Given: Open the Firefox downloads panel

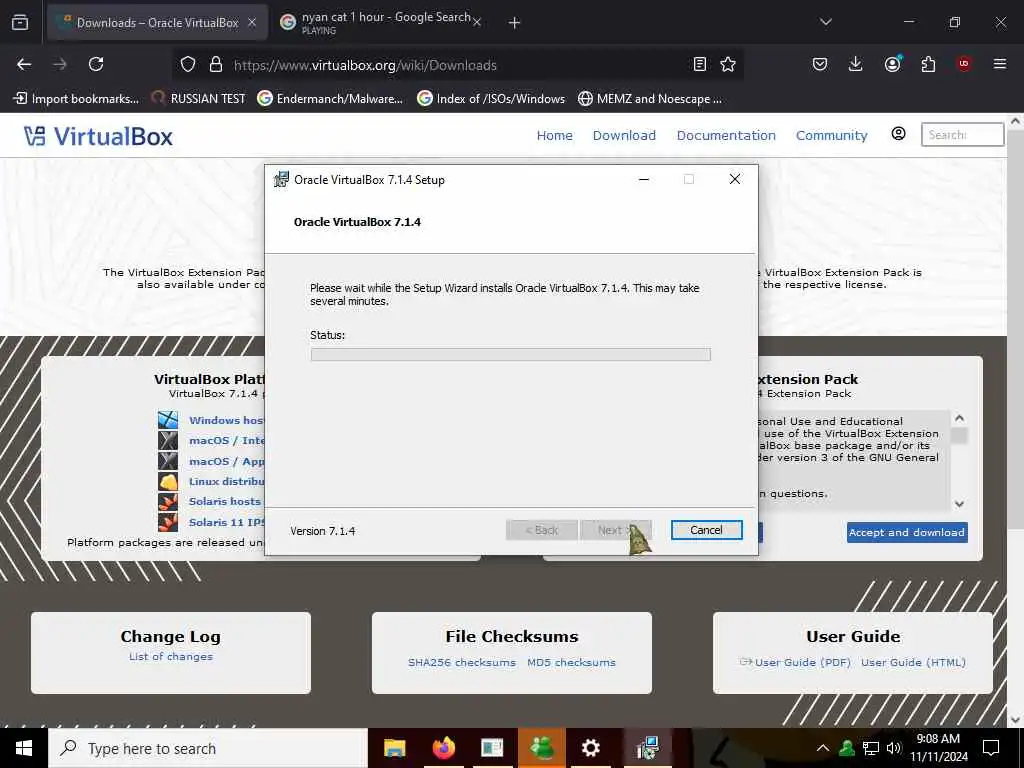Looking at the screenshot, I should (856, 64).
